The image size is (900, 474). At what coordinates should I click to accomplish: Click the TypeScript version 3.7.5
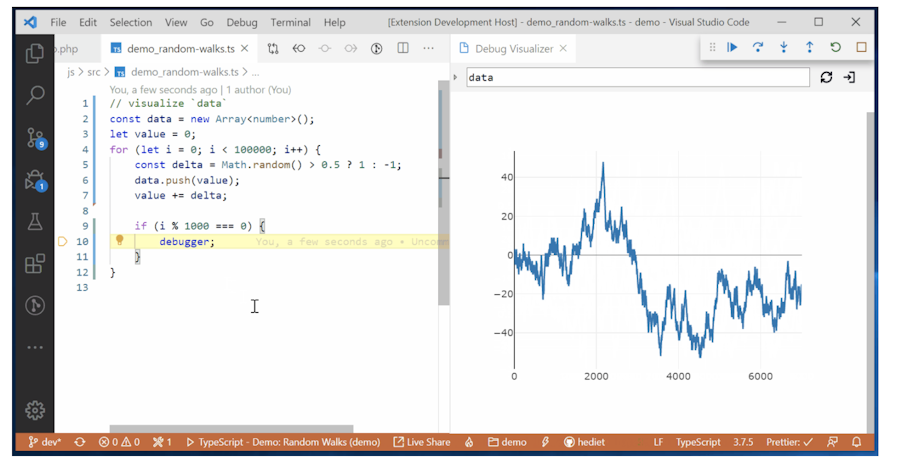pyautogui.click(x=743, y=442)
